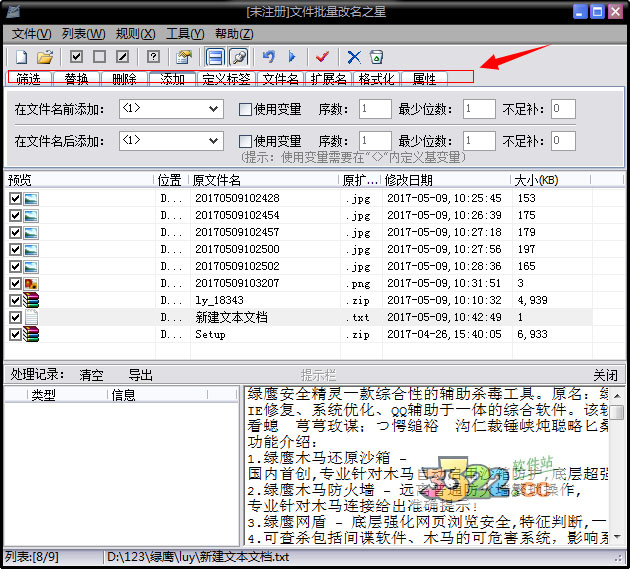The height and width of the screenshot is (569, 630).
Task: Enable 使用变量 for the 在文件名前添加 row
Action: [x=246, y=109]
